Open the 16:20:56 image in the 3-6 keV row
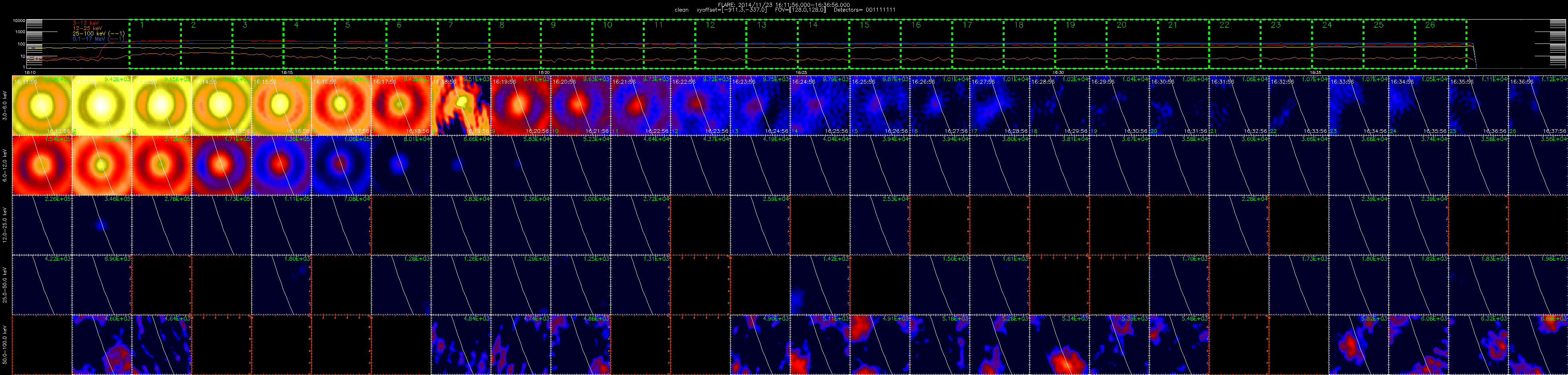The width and height of the screenshot is (1568, 375). pos(580,105)
